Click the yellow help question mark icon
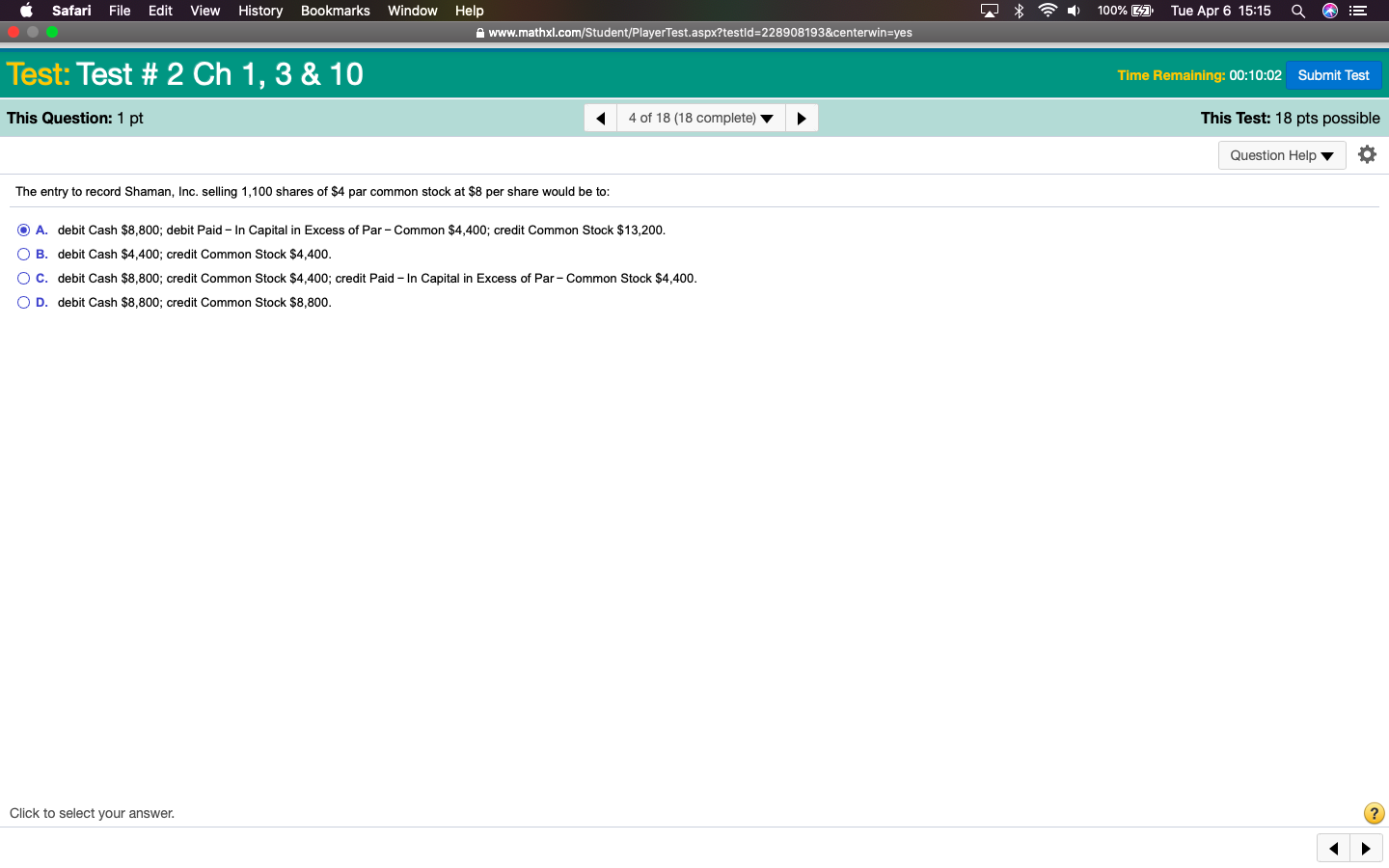 coord(1374,813)
